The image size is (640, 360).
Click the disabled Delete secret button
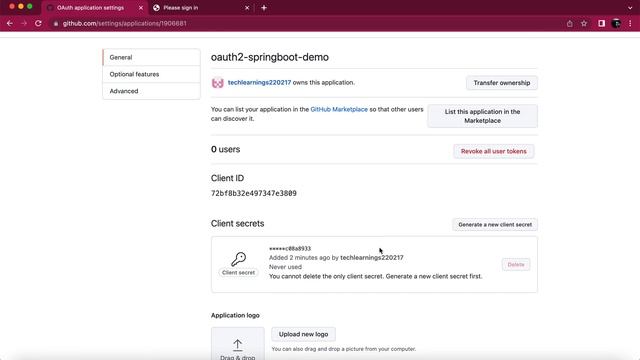(x=516, y=264)
